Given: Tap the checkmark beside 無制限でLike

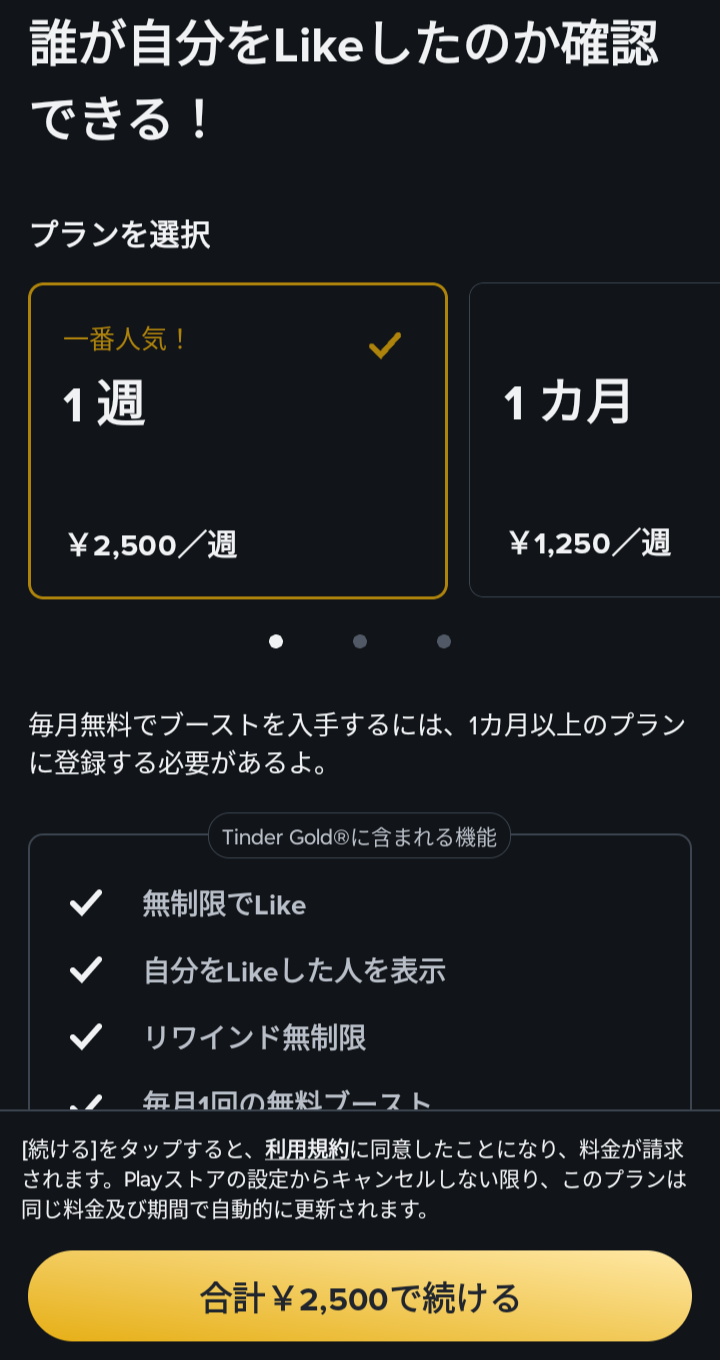Looking at the screenshot, I should click(86, 904).
